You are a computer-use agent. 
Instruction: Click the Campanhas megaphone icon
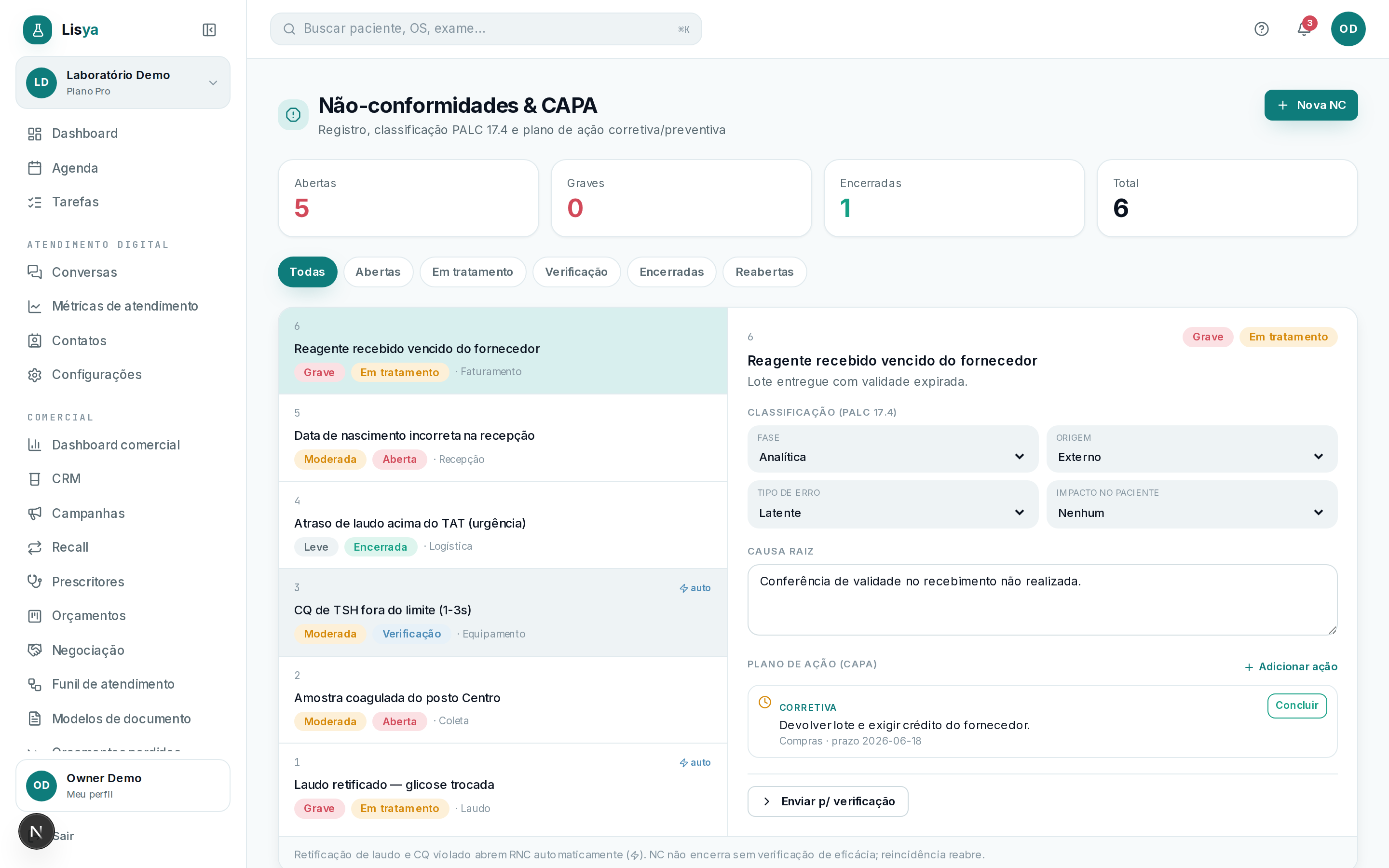point(34,513)
